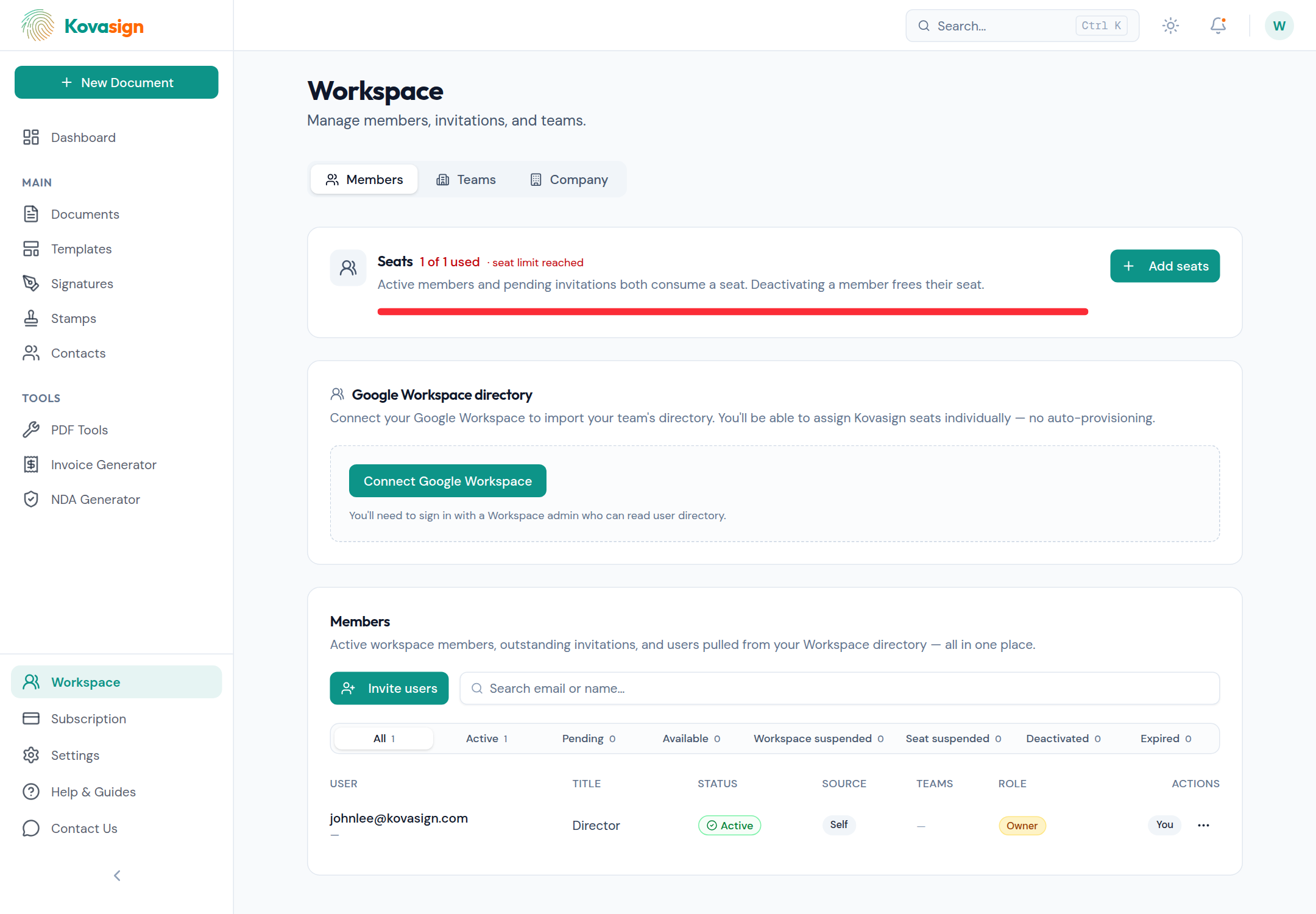Focus the Search email or name field
The width and height of the screenshot is (1316, 914).
point(840,689)
